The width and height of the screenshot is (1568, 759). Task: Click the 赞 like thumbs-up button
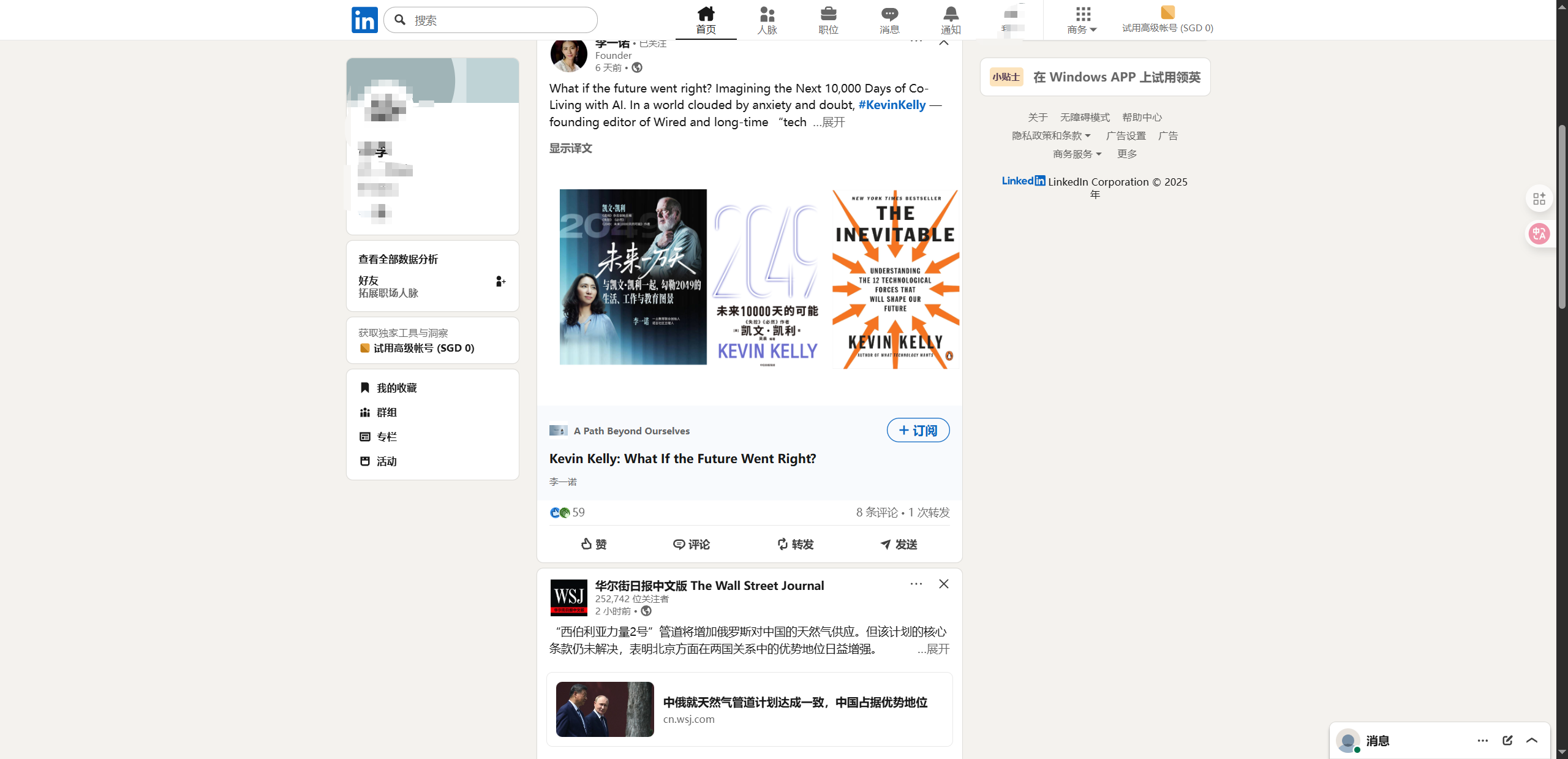pos(594,544)
